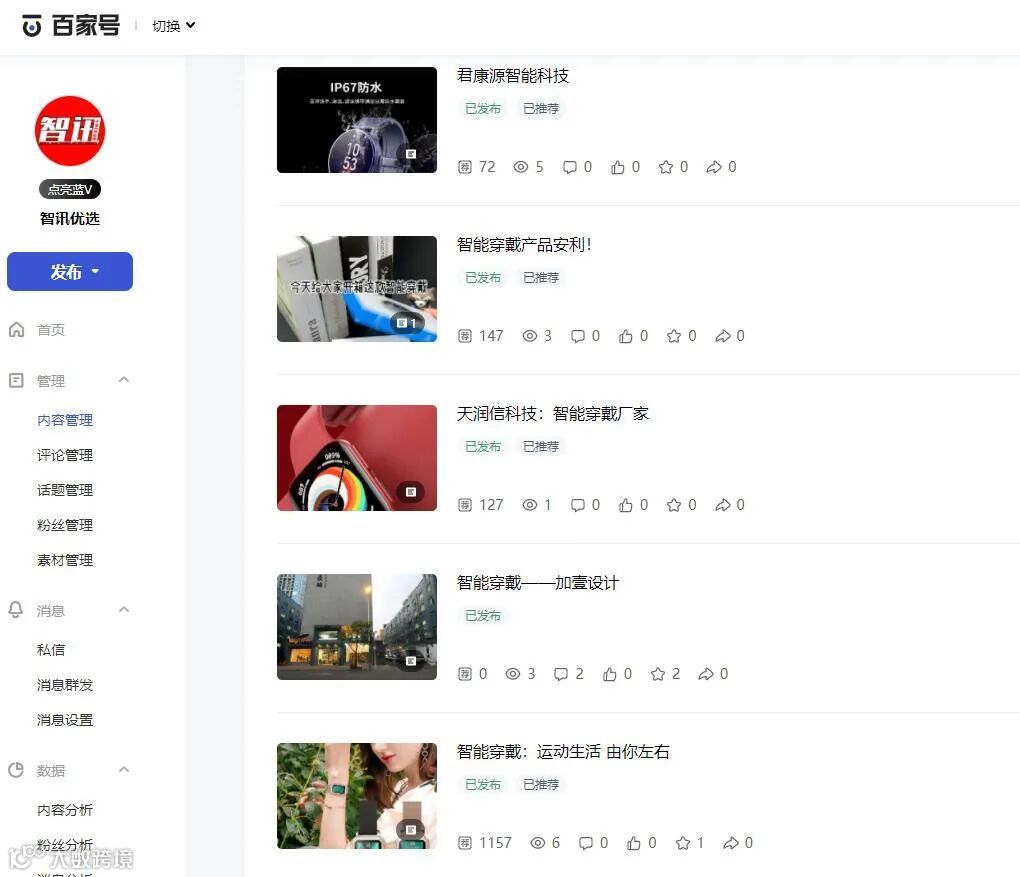Click share icon on 天润信科技 post
This screenshot has height=877, width=1020.
click(x=722, y=505)
